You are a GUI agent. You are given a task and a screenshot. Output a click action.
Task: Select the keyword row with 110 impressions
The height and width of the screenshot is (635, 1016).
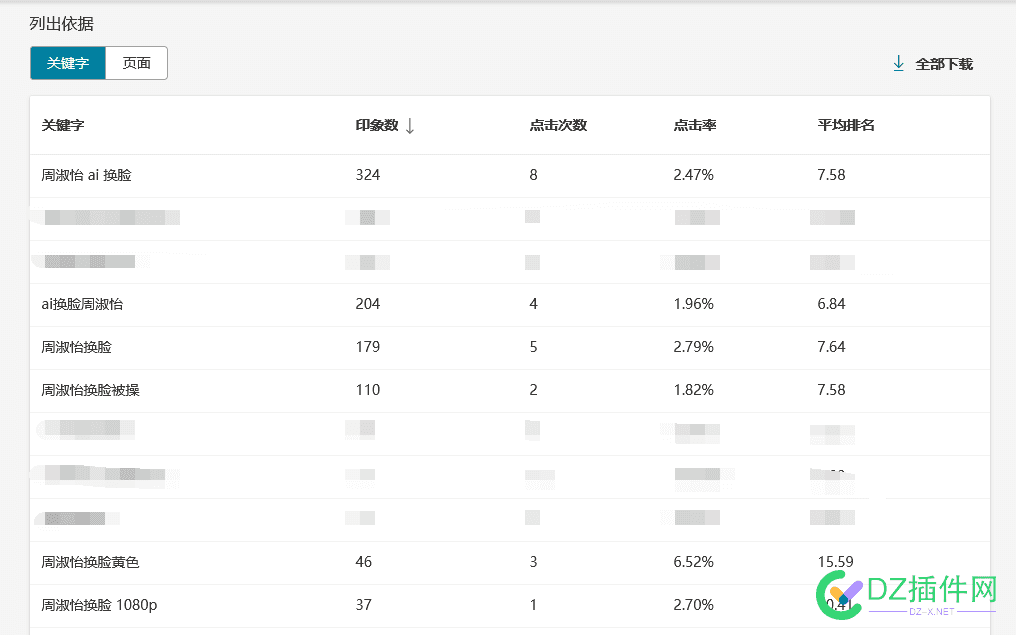tap(510, 390)
